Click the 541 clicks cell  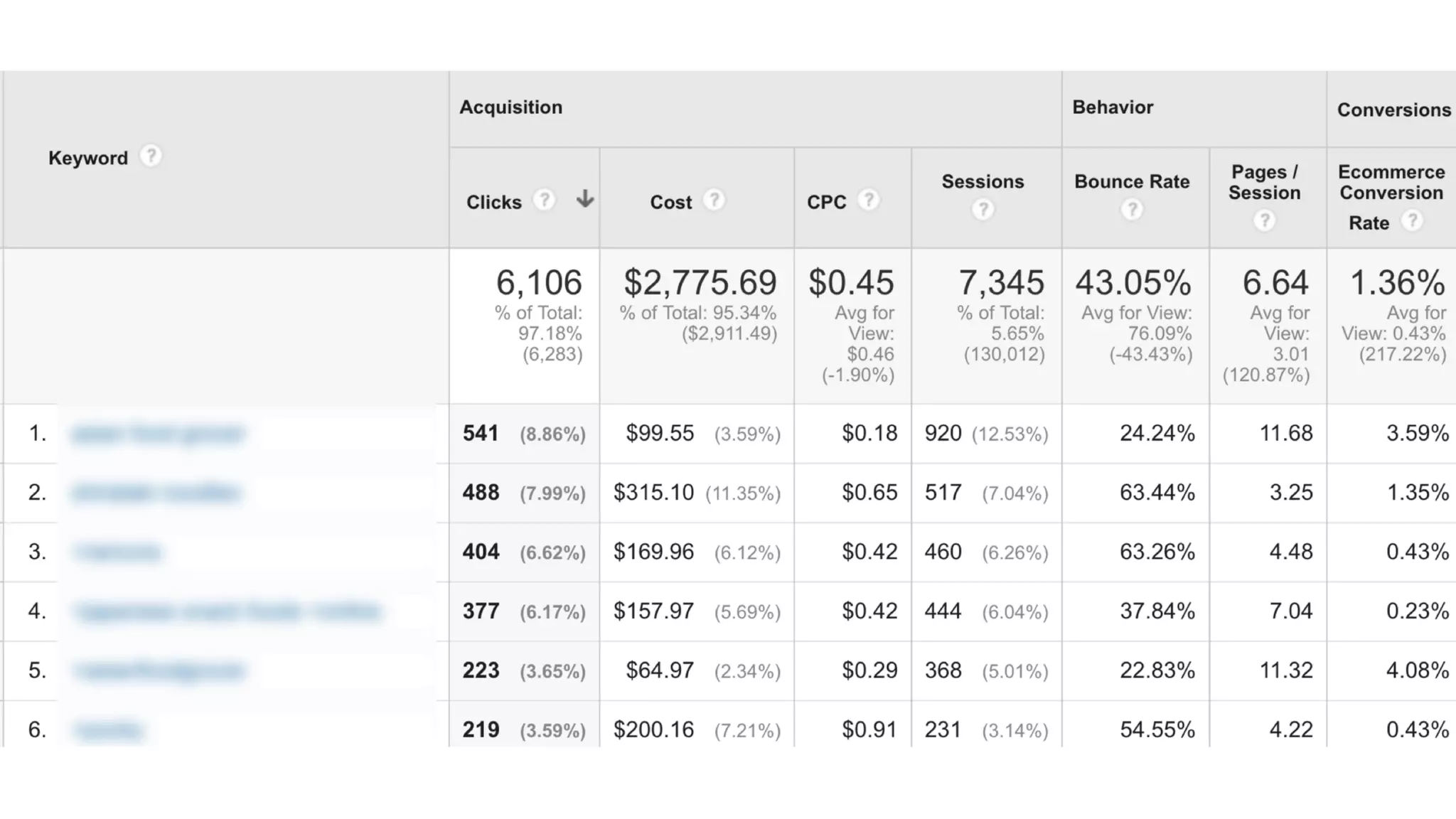click(x=481, y=434)
